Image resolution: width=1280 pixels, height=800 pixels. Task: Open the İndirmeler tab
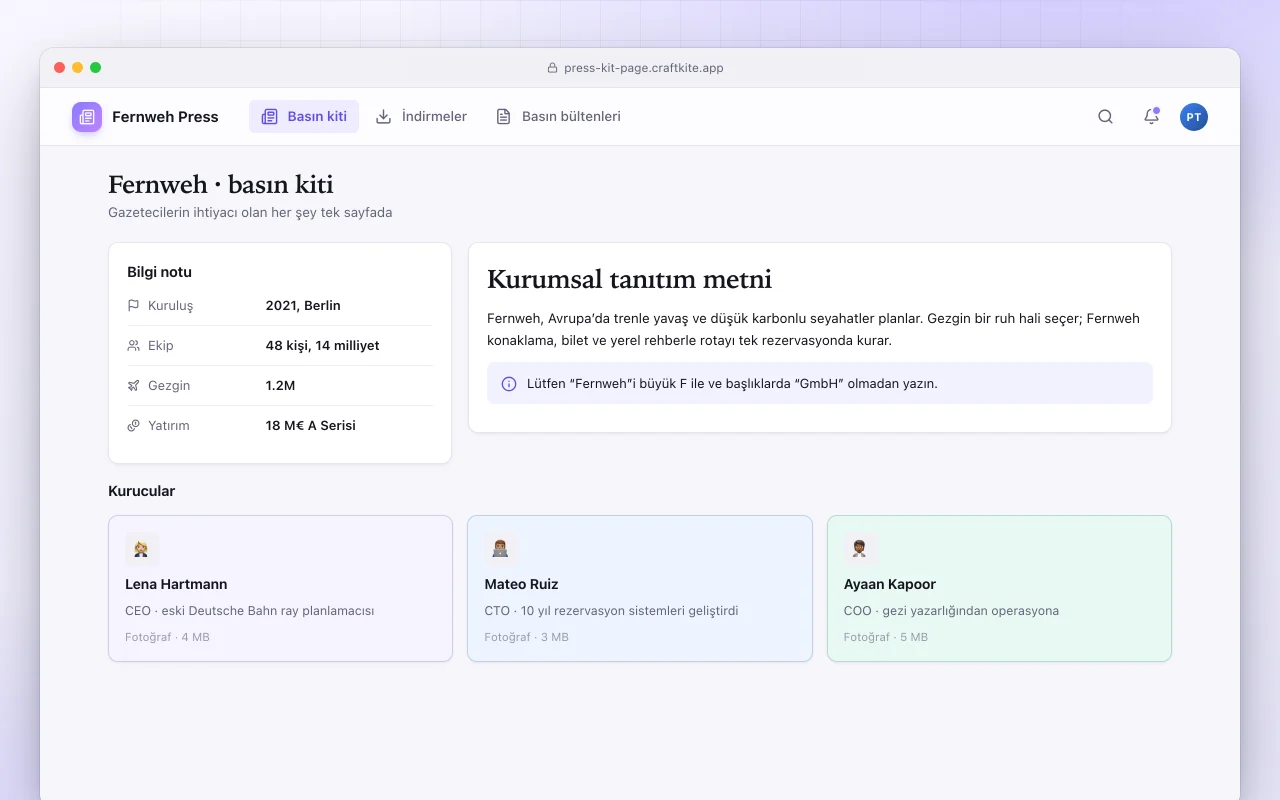click(421, 117)
